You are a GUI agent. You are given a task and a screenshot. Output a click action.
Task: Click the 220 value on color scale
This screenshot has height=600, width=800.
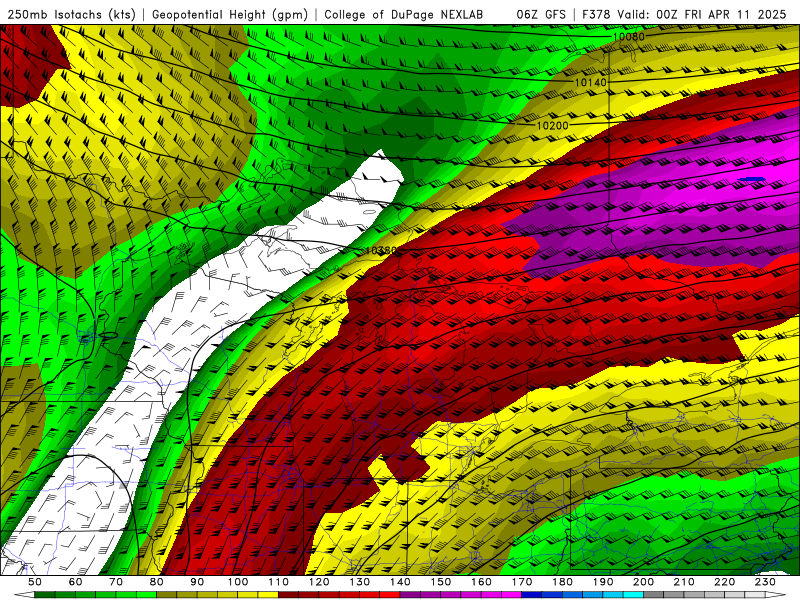tap(725, 582)
